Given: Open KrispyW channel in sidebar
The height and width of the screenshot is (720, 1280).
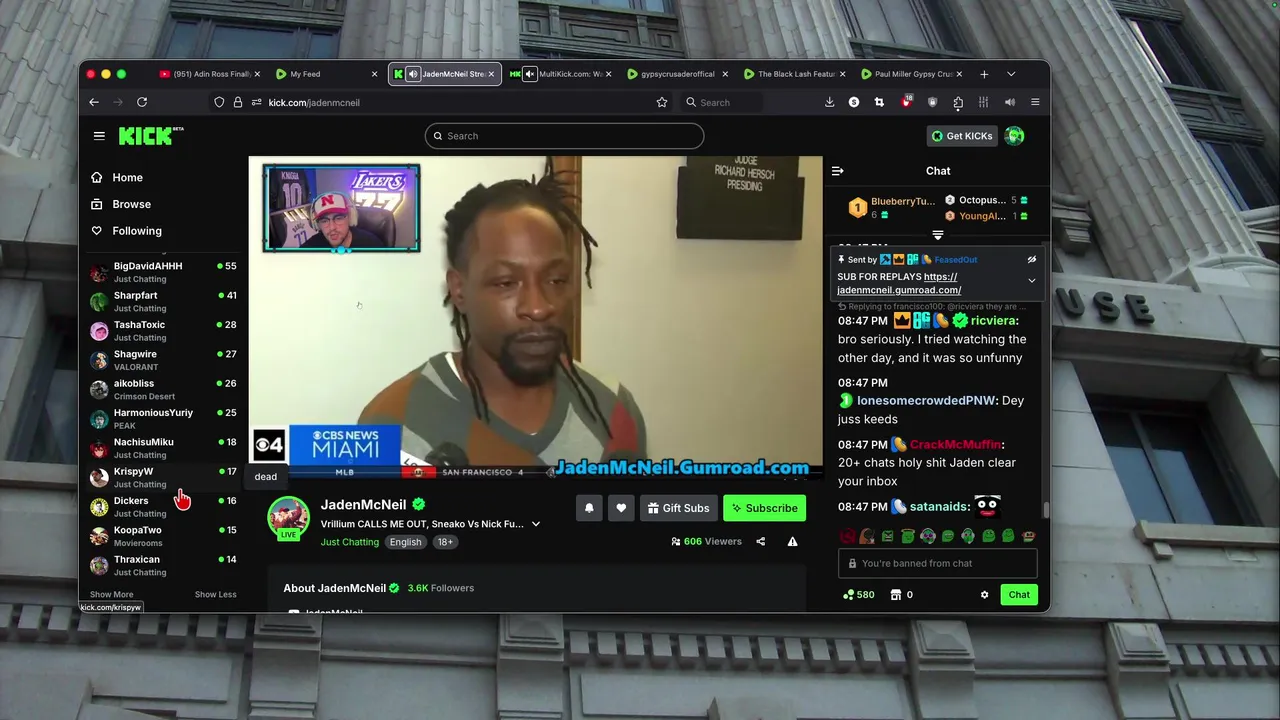Looking at the screenshot, I should (x=163, y=477).
